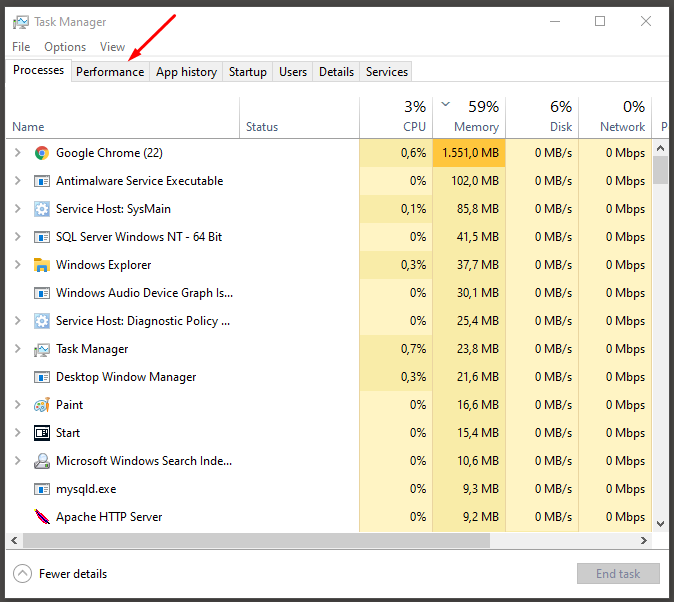Screen dimensions: 674x602
Task: Switch to the Users tab
Action: point(293,72)
